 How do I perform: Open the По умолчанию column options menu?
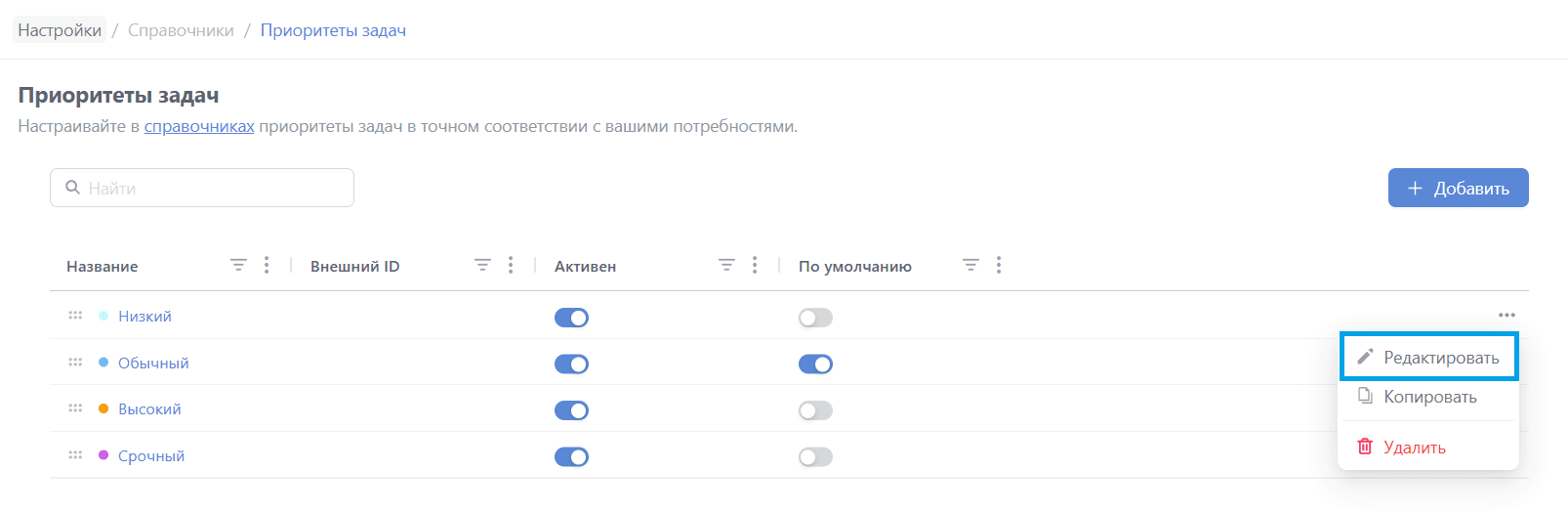[x=999, y=266]
